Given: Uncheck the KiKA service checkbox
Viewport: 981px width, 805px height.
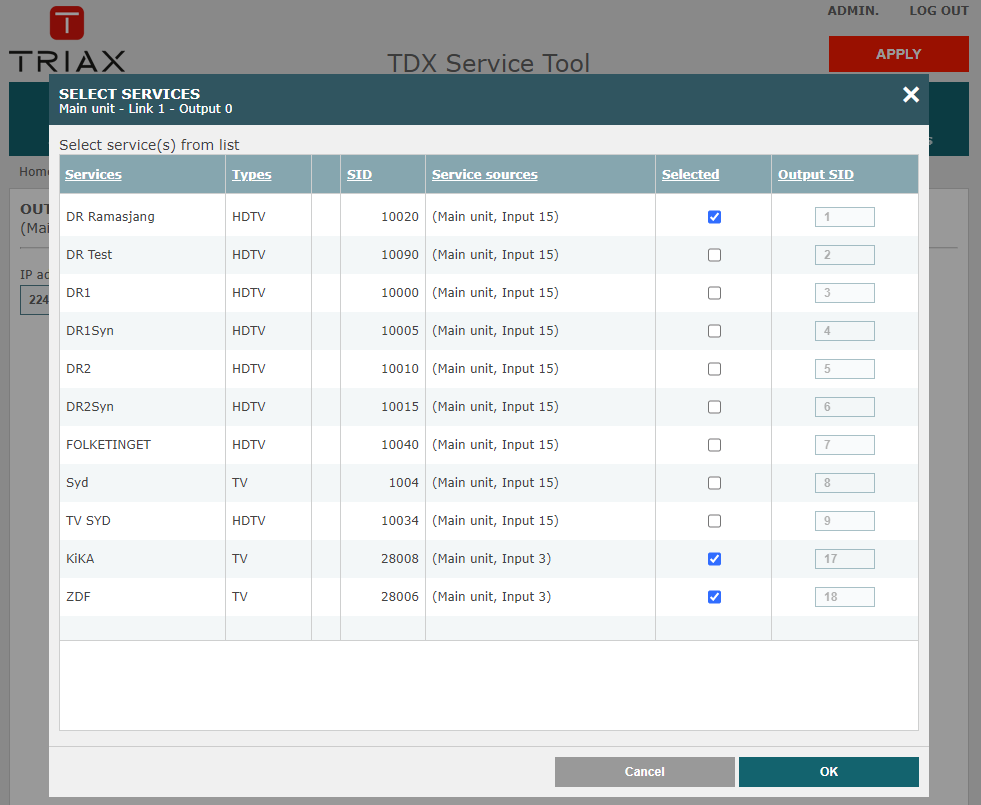Looking at the screenshot, I should [714, 559].
